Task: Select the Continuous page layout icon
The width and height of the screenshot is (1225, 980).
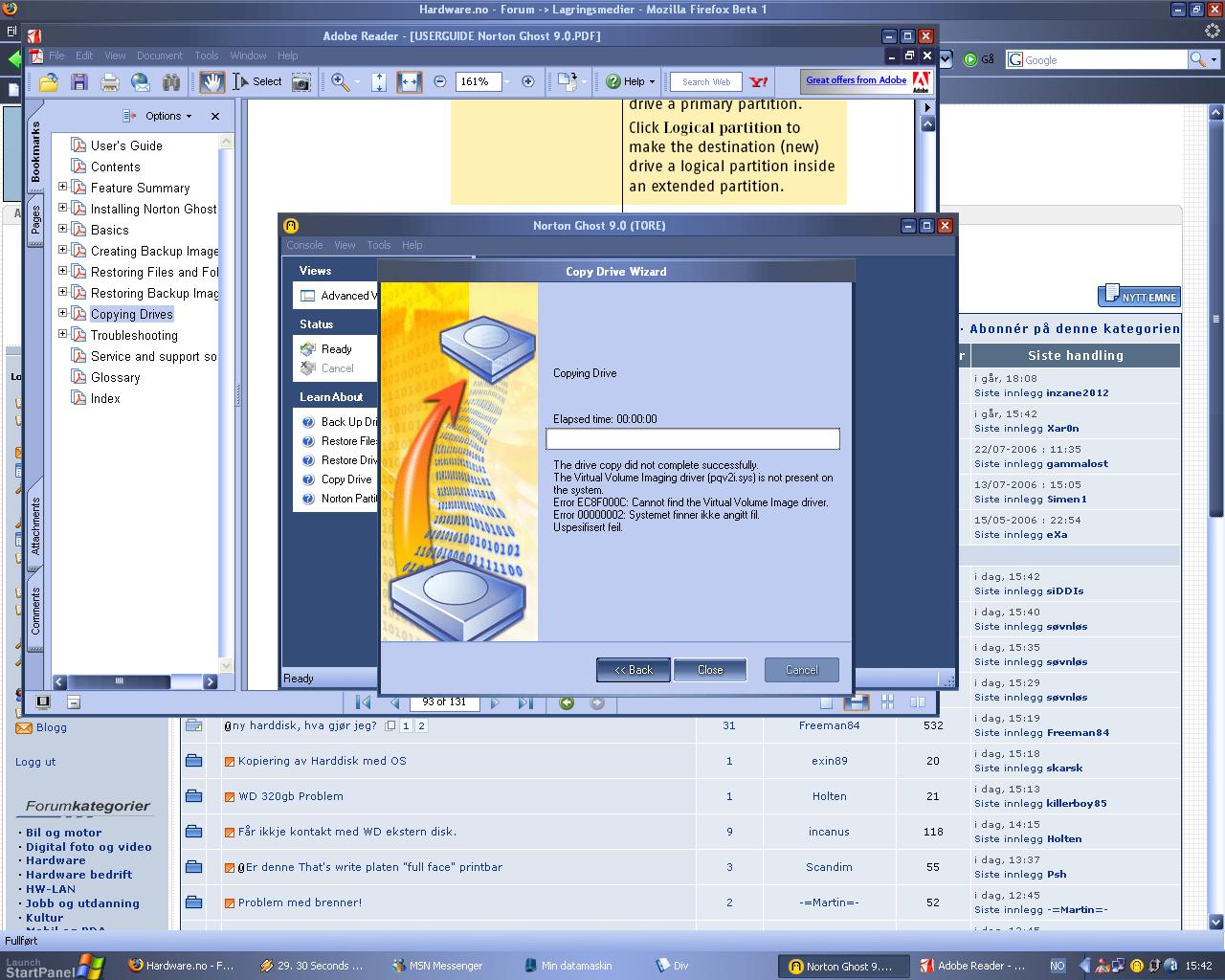Action: [x=856, y=702]
